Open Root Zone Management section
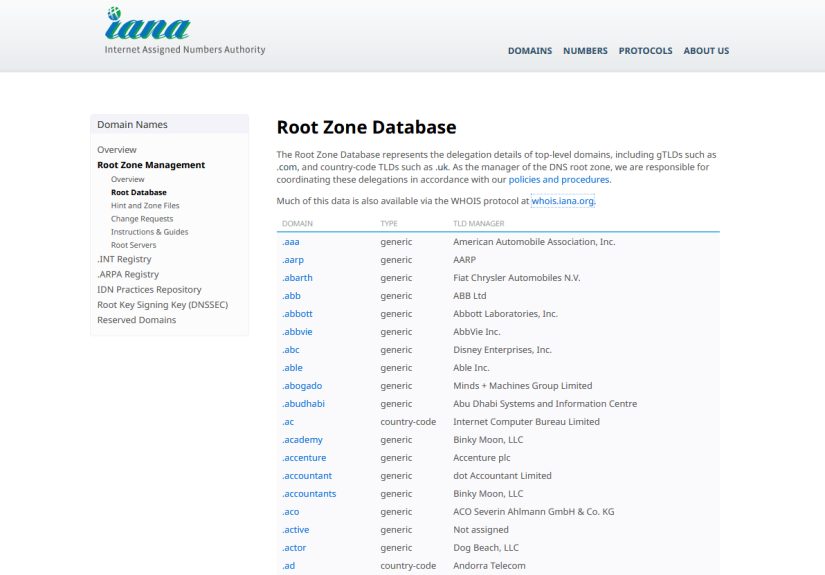This screenshot has width=825, height=575. coord(151,165)
